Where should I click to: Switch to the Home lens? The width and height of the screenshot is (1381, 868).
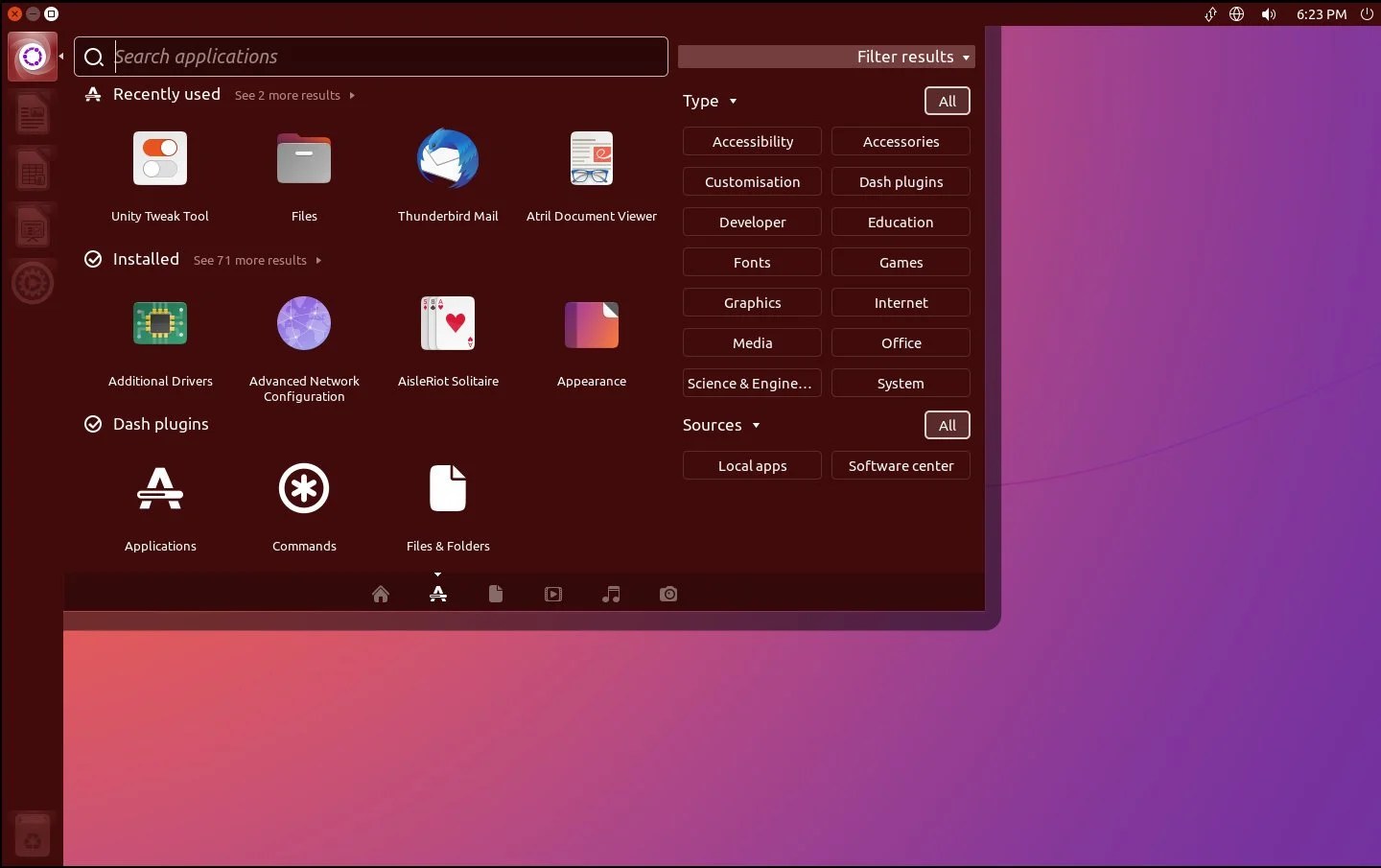(x=381, y=594)
